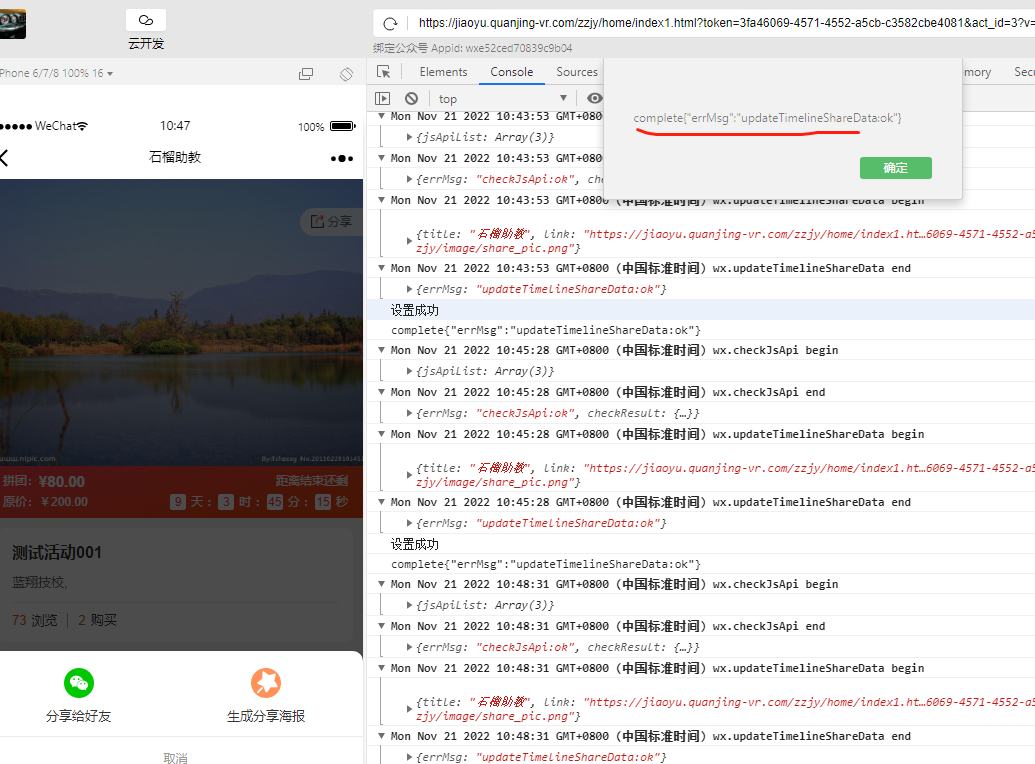Tap the 分享给好友 WeChat share icon
1035x764 pixels.
pyautogui.click(x=79, y=683)
